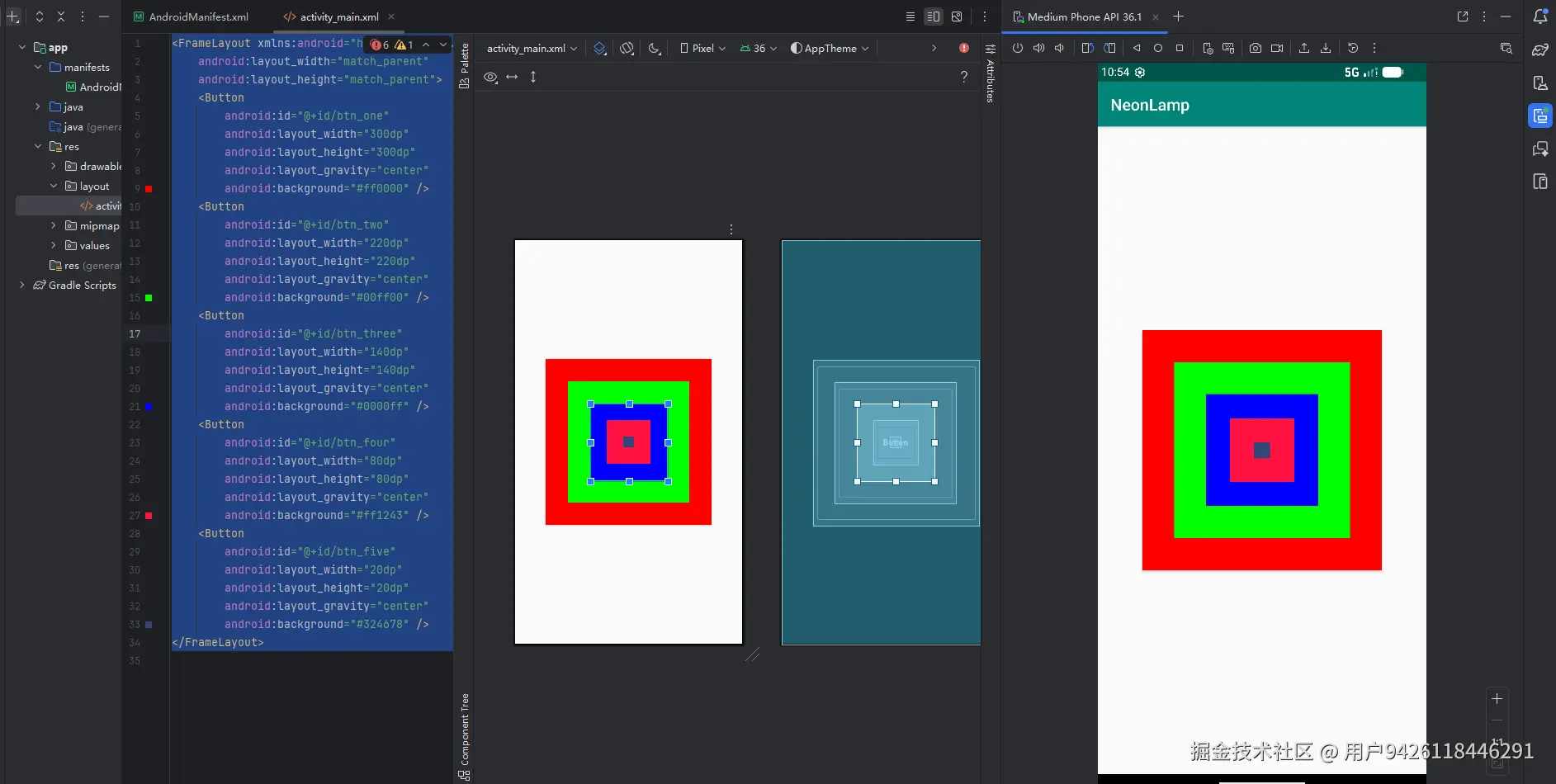
Task: Add a new running device tab
Action: [1179, 17]
